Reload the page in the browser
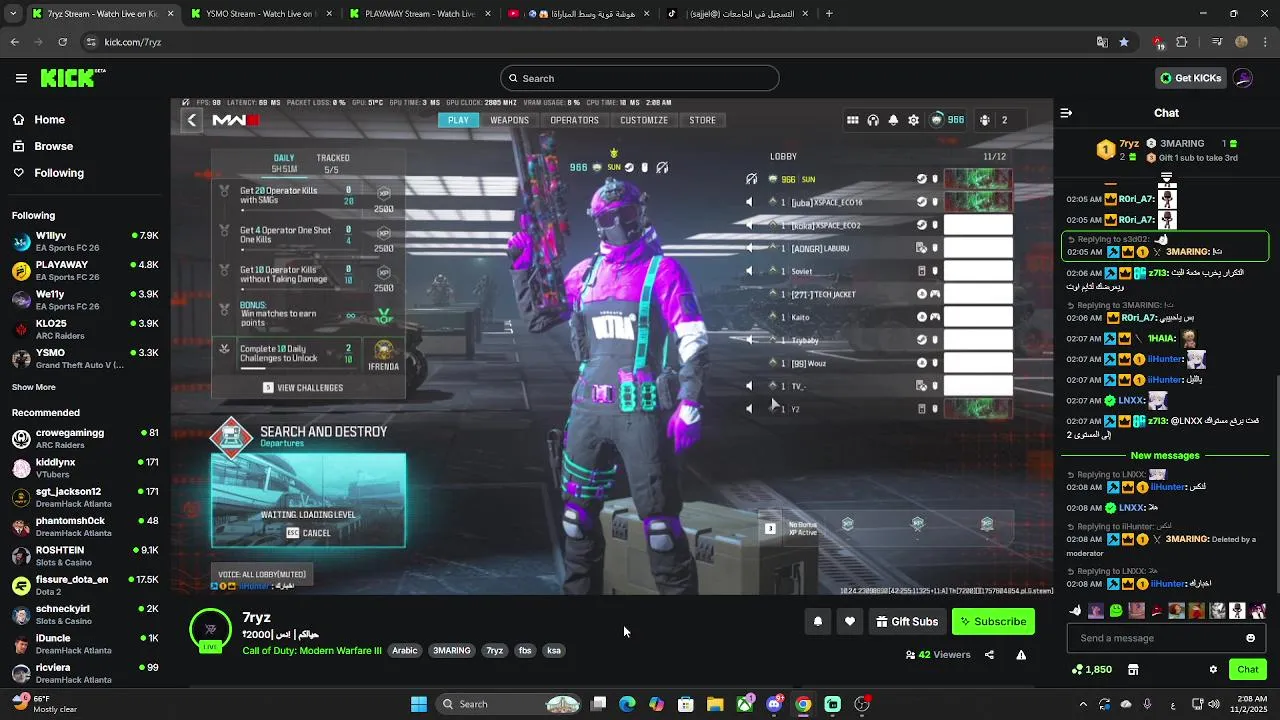This screenshot has height=720, width=1280. tap(62, 42)
